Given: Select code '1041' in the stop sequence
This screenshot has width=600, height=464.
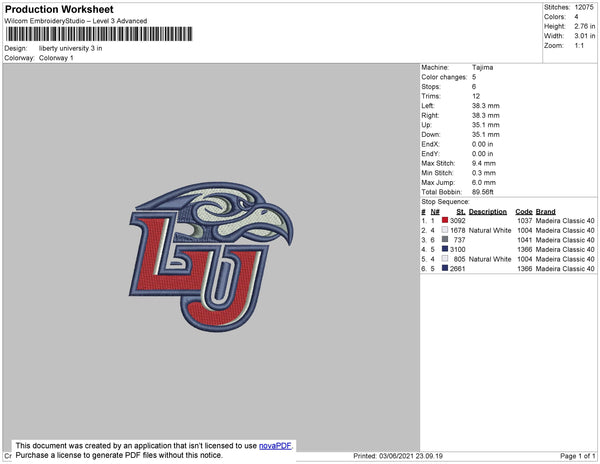Looking at the screenshot, I should coord(525,240).
